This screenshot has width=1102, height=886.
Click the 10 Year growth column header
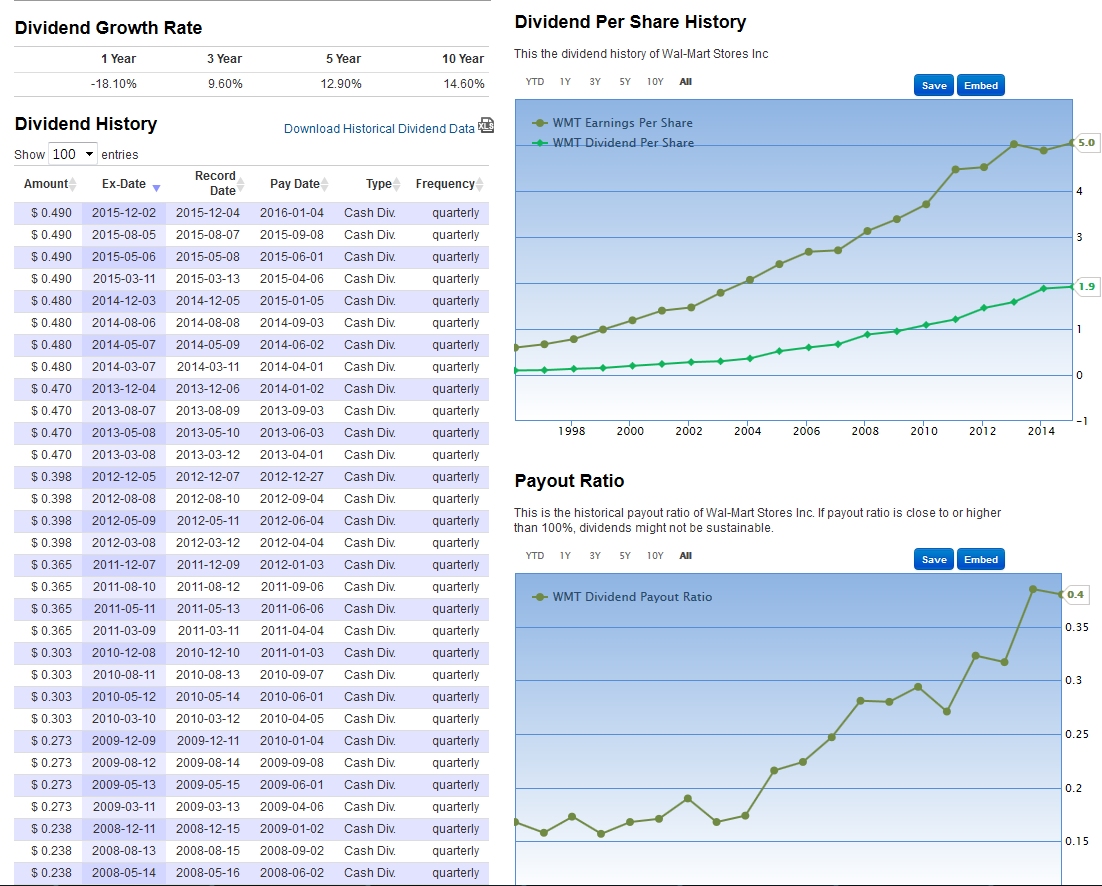tap(462, 59)
